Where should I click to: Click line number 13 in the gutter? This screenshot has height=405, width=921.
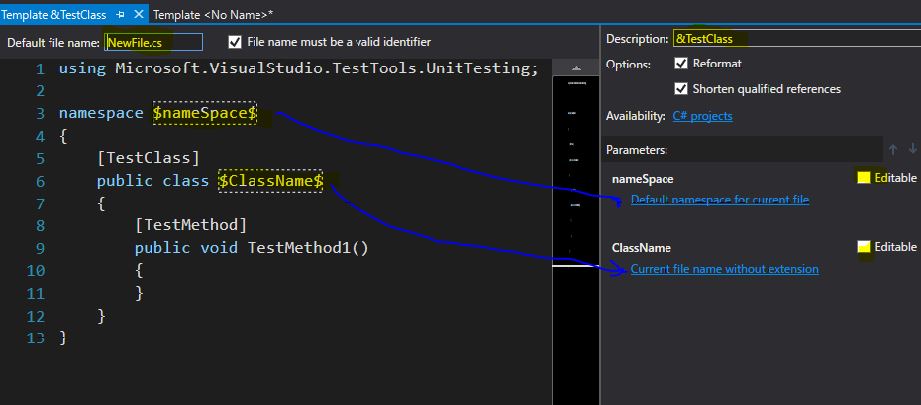pos(36,339)
